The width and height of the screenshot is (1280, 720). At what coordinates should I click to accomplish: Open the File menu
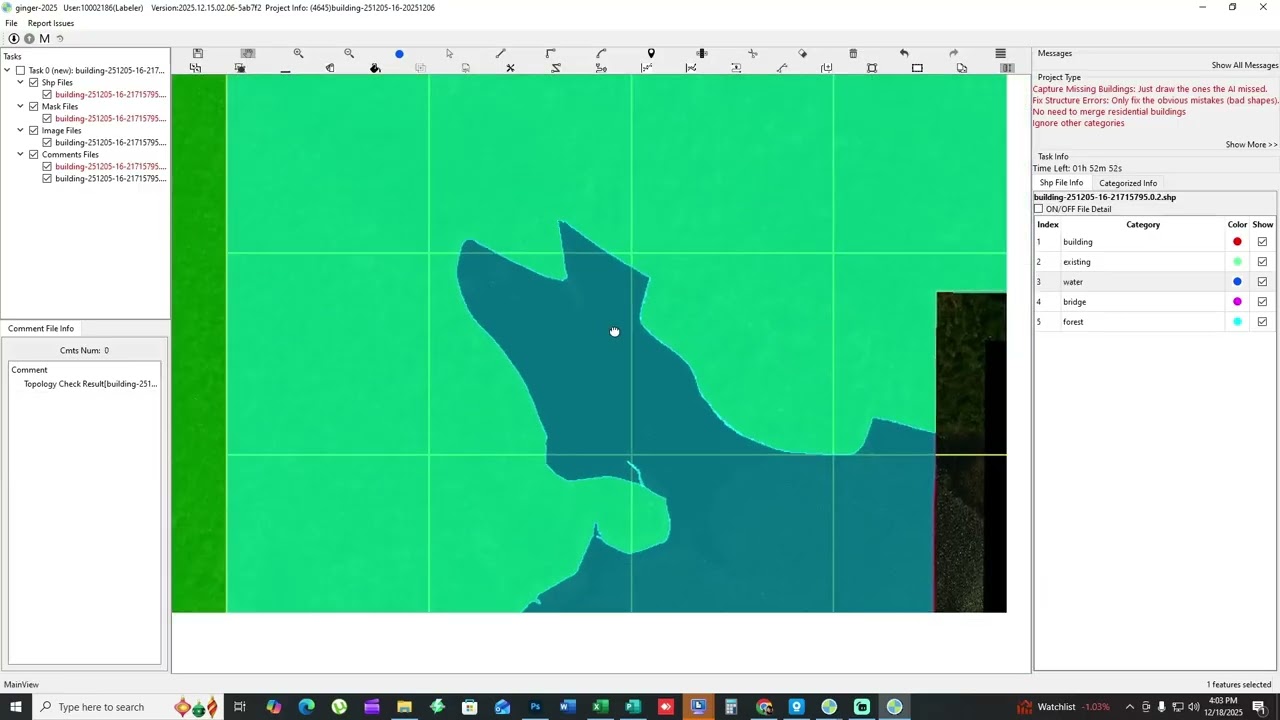click(11, 23)
